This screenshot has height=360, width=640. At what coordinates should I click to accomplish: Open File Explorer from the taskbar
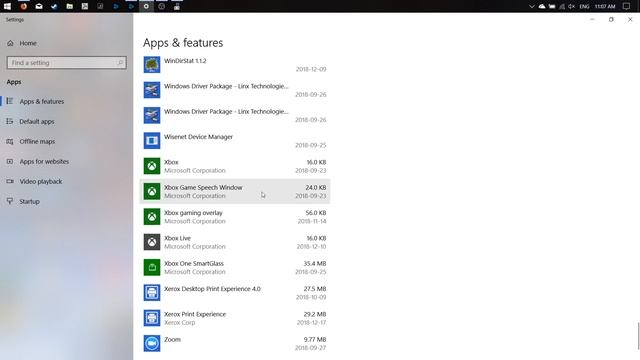tap(69, 6)
